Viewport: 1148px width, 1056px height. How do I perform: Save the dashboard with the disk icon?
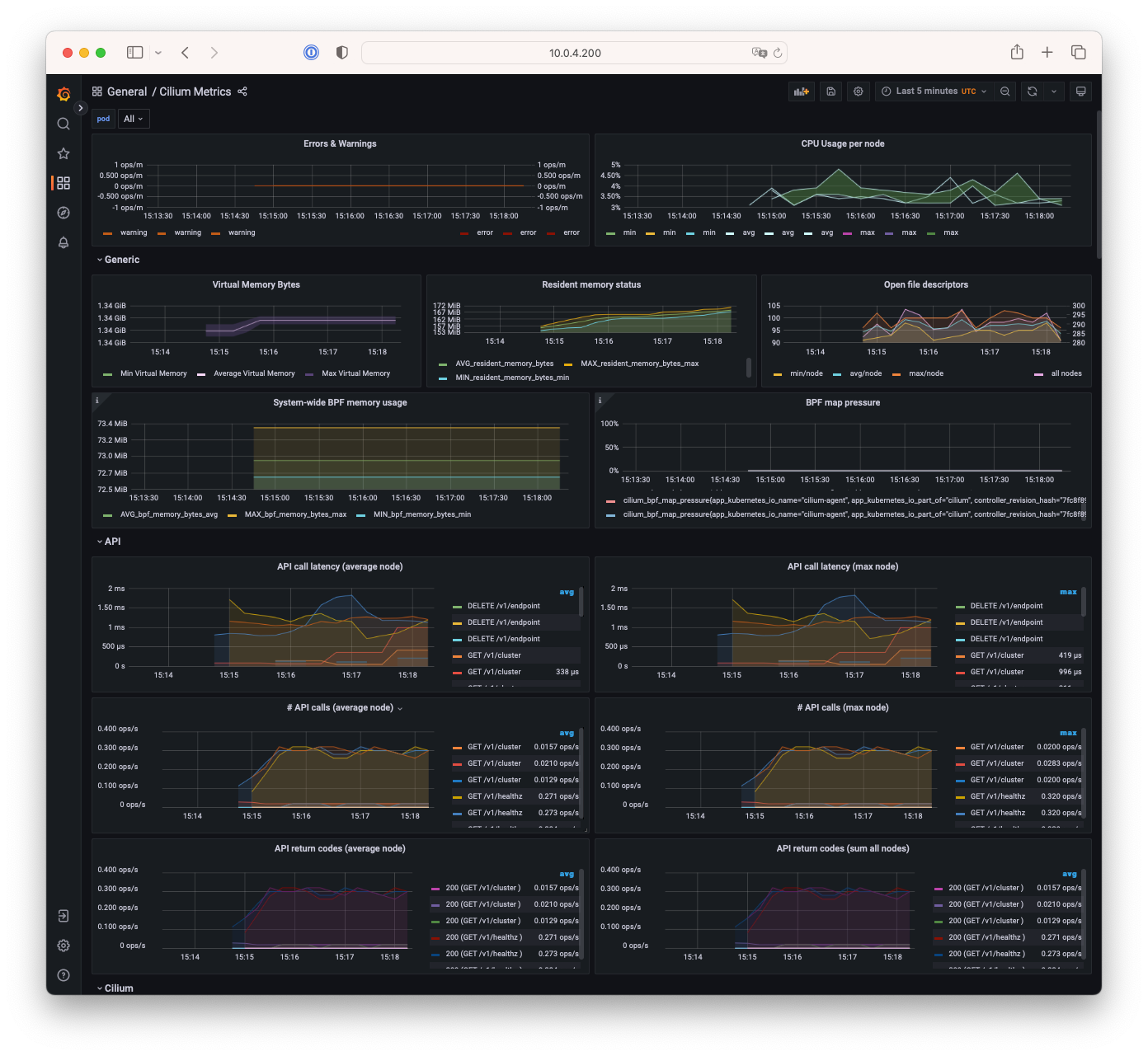831,92
